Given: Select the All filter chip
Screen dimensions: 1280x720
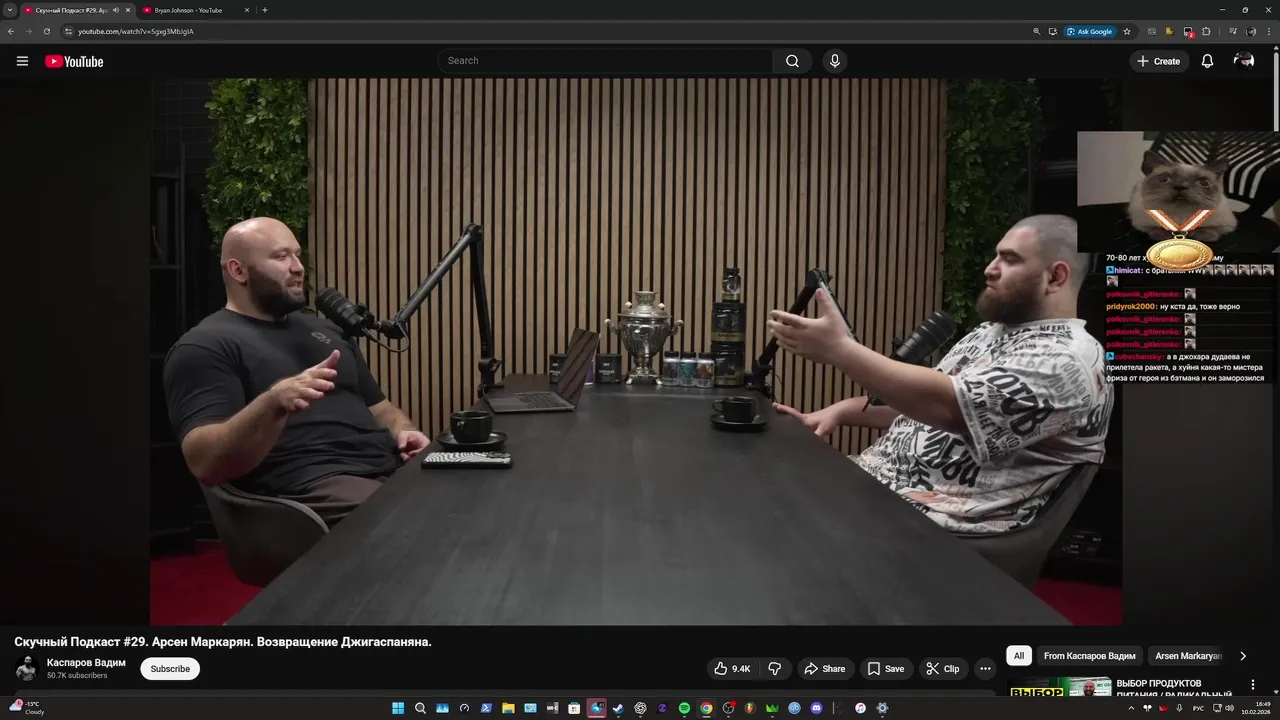Looking at the screenshot, I should (1019, 656).
